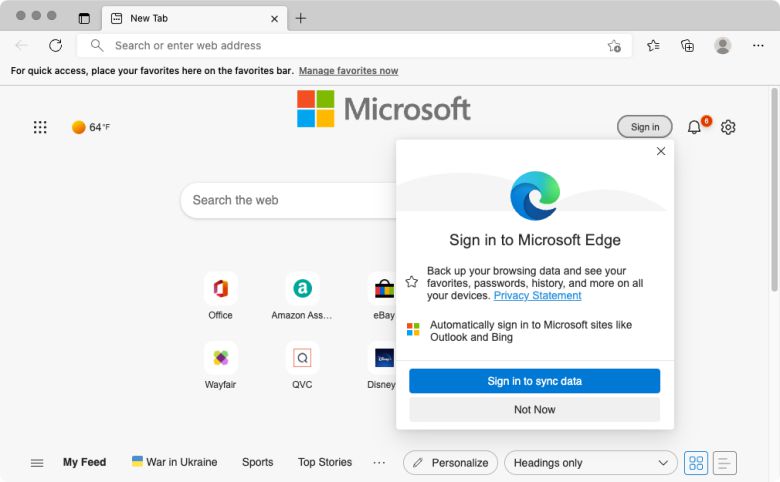
Task: Select the Sports feed tab
Action: point(257,463)
